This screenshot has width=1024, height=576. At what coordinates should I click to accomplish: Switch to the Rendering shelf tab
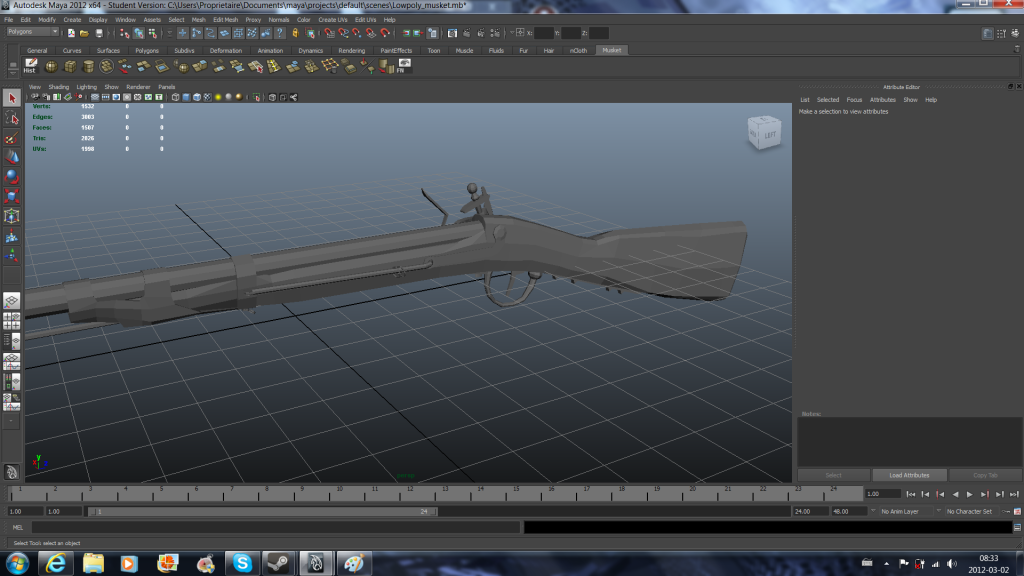[351, 50]
